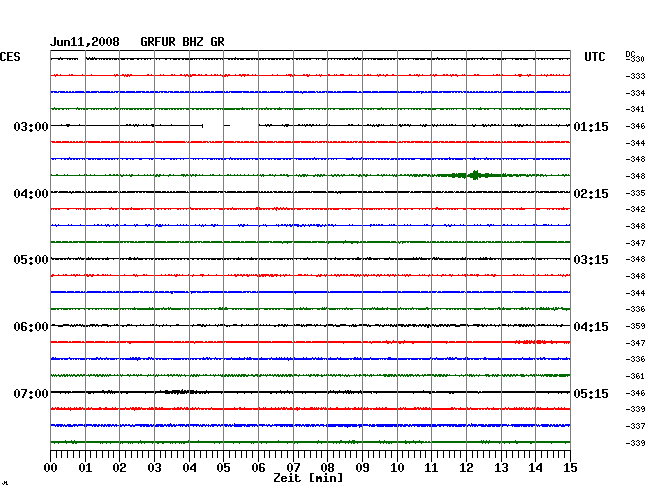Click x-axis minute label 09
This screenshot has height=494, width=650.
(x=362, y=468)
